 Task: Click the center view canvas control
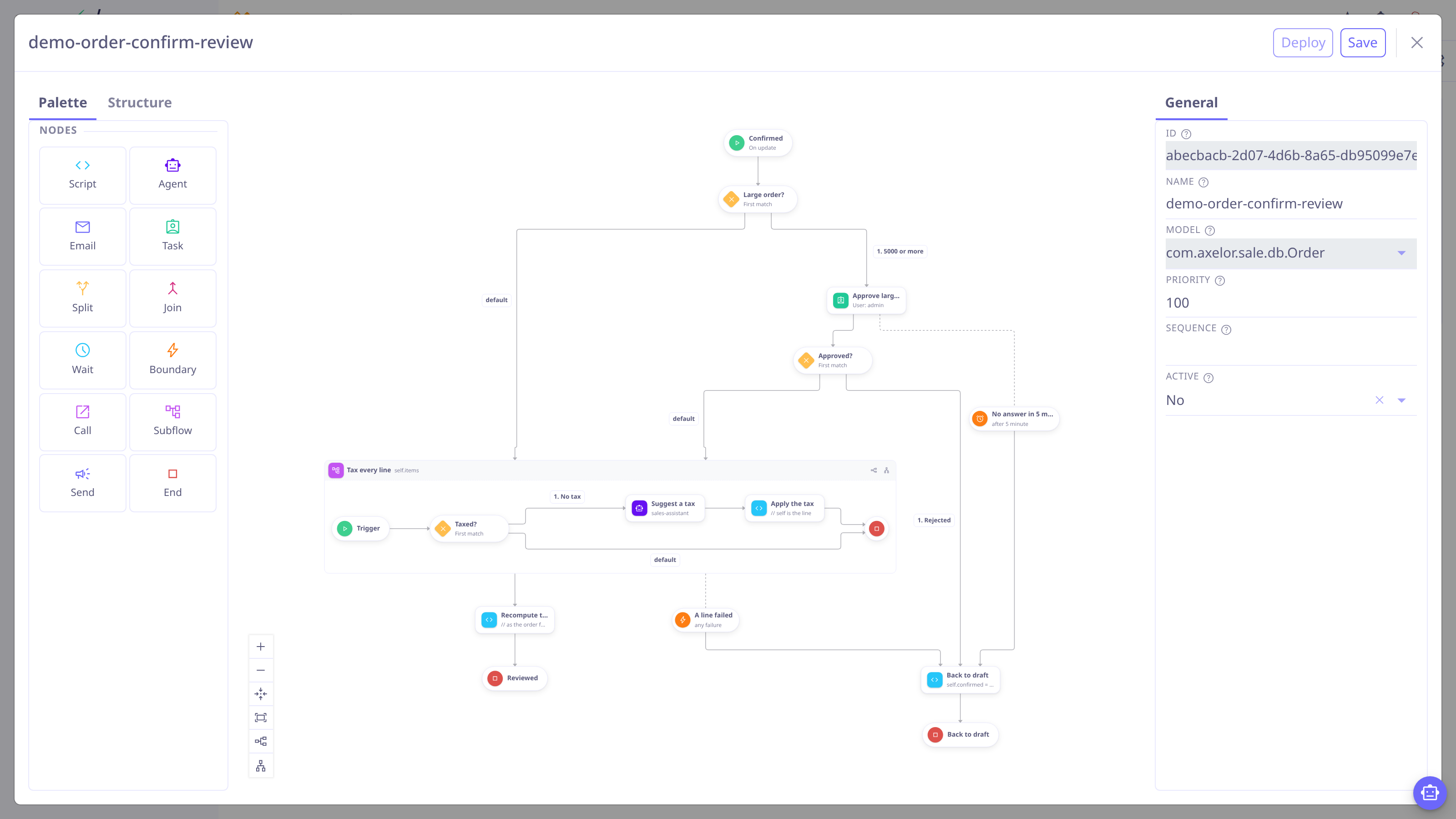(261, 694)
